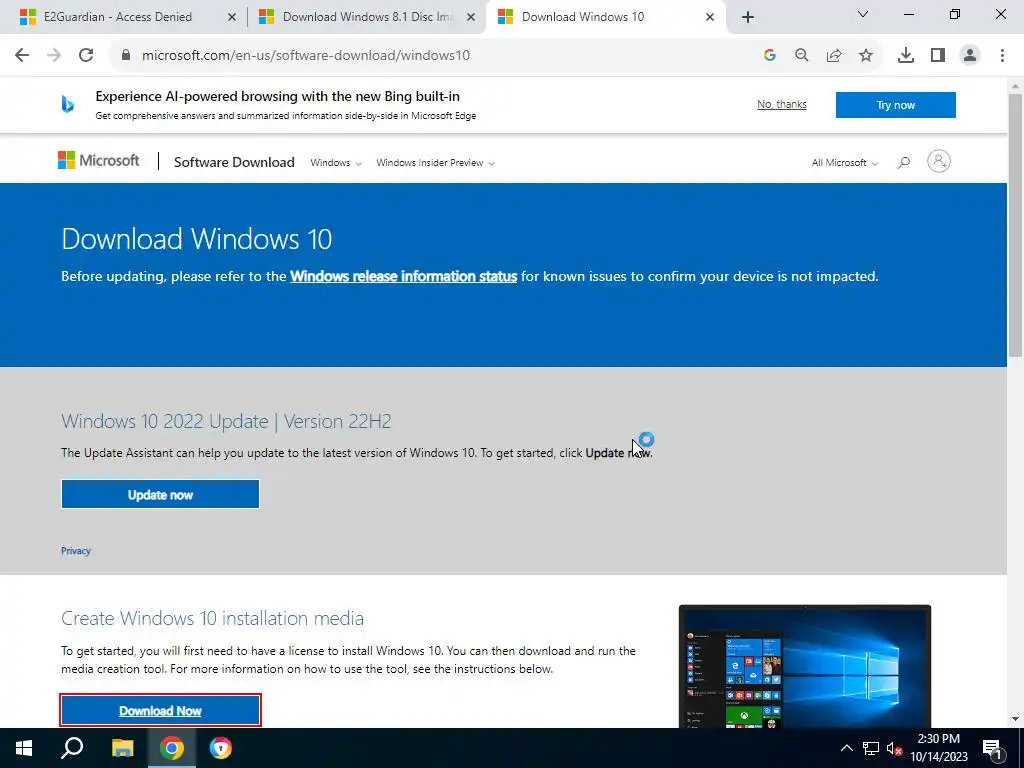View site lock info icon
The height and width of the screenshot is (768, 1024).
(126, 56)
